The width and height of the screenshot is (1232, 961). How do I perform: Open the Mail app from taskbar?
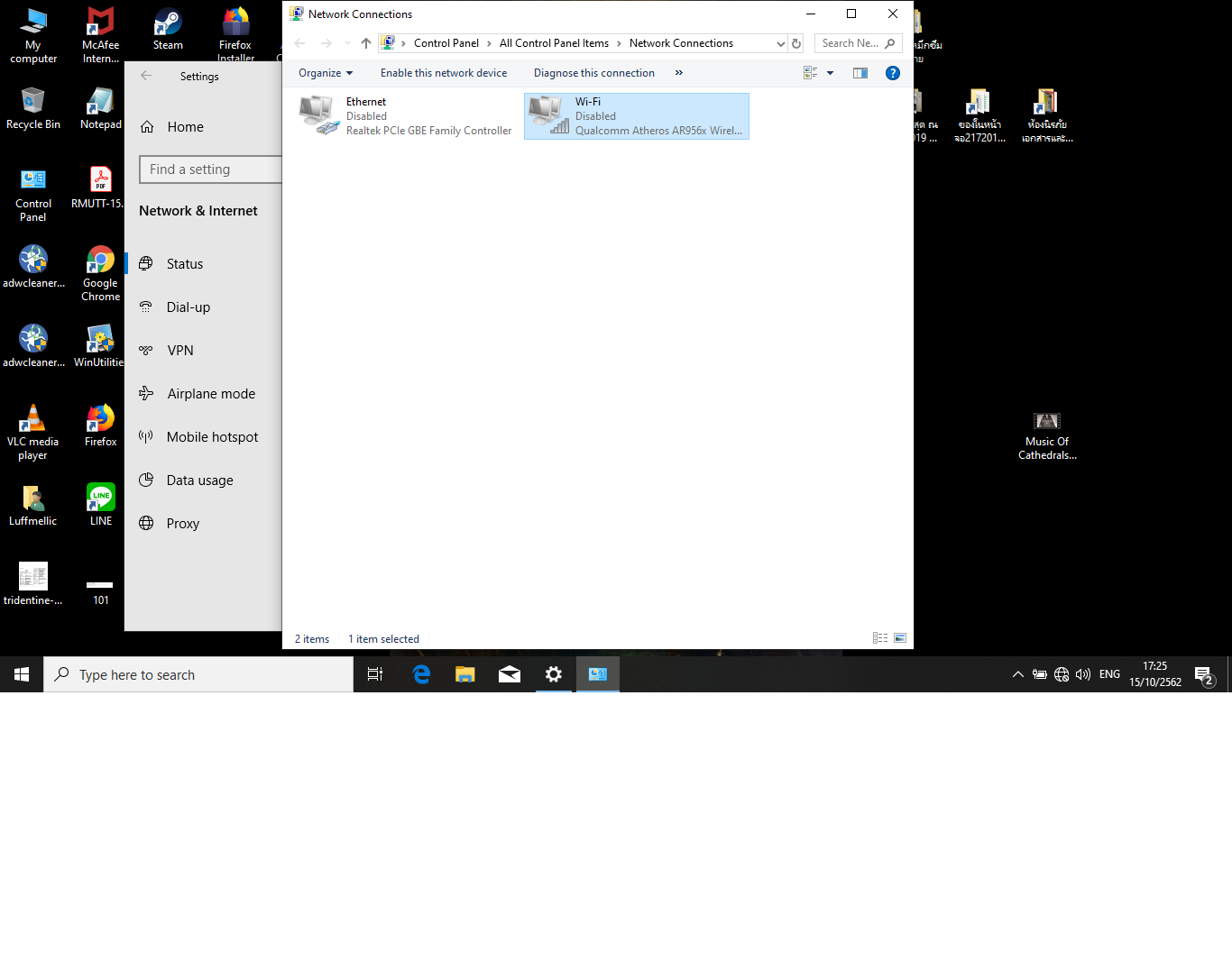coord(510,674)
